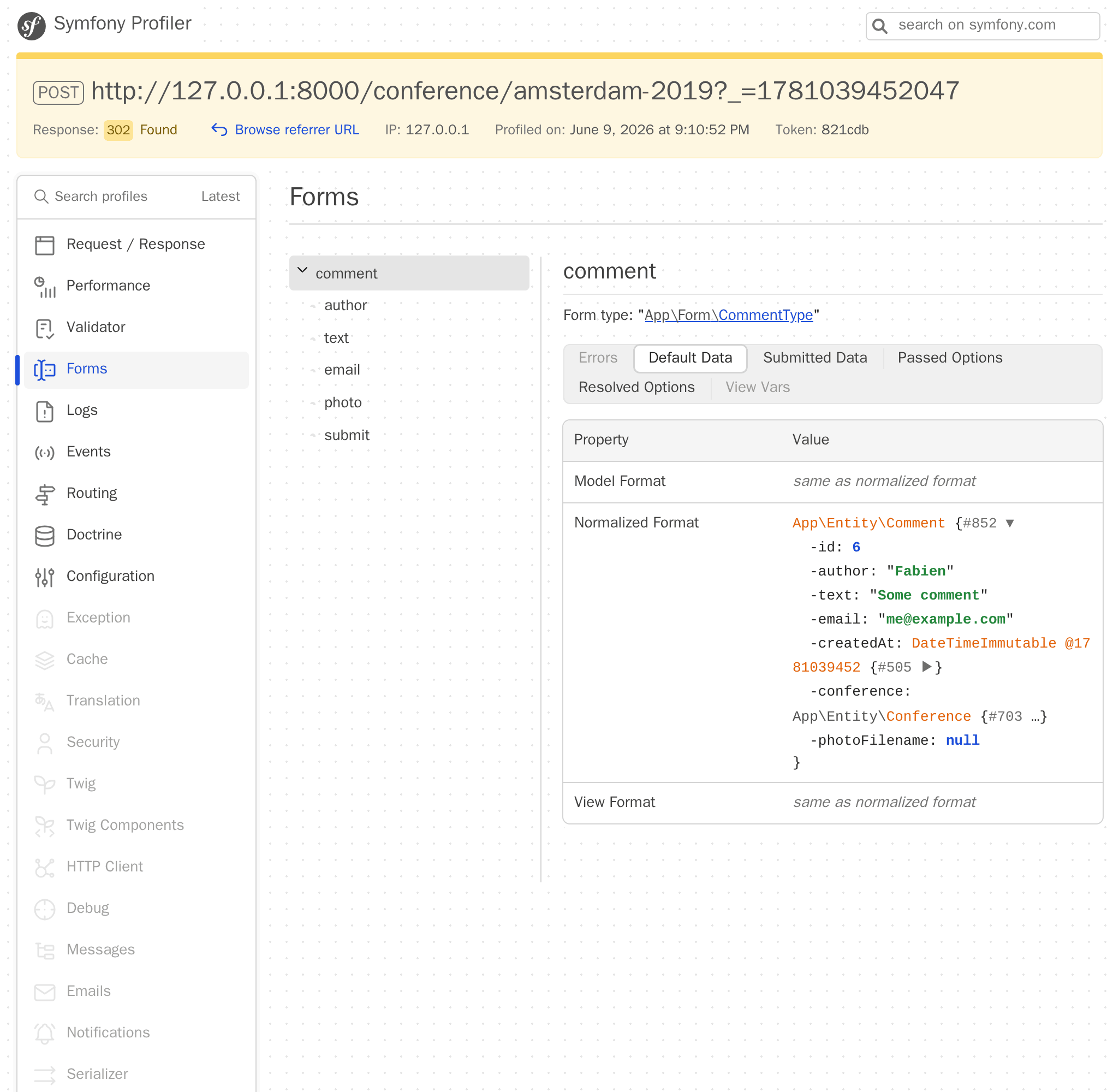Select the author field in form tree

(346, 306)
